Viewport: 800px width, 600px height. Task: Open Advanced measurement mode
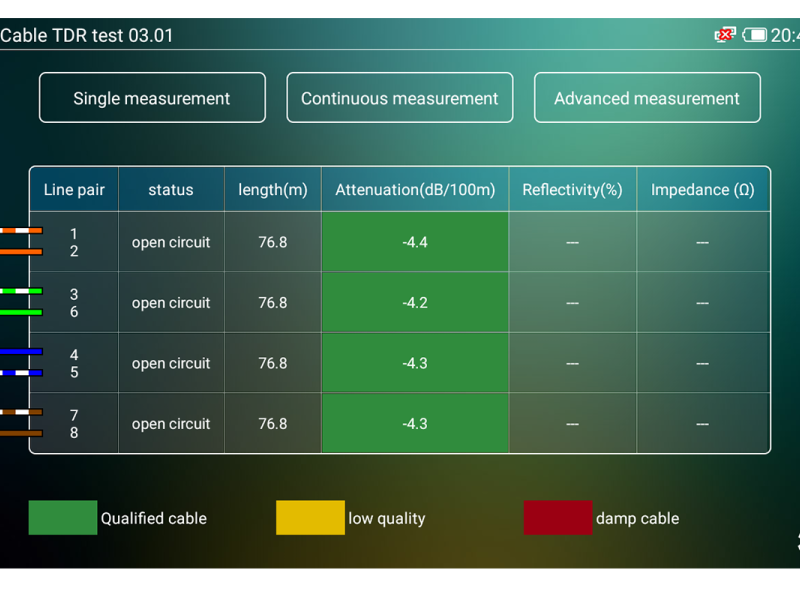[x=647, y=98]
